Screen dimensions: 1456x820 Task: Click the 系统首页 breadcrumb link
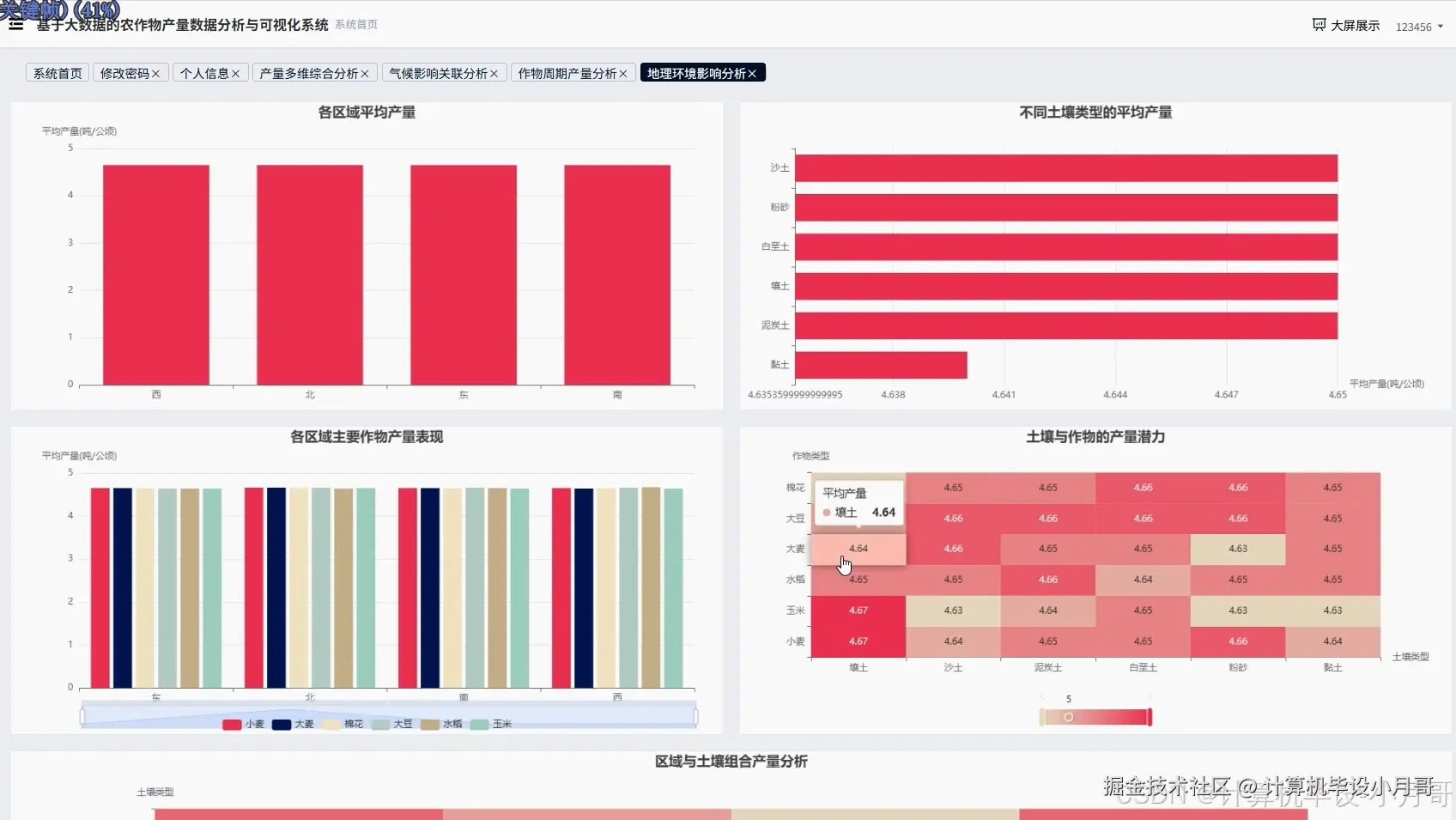click(x=355, y=25)
